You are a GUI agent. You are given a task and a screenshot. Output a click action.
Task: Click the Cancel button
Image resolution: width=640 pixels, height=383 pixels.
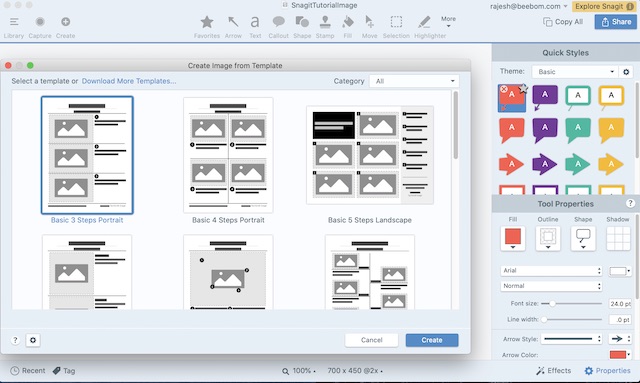coord(371,340)
